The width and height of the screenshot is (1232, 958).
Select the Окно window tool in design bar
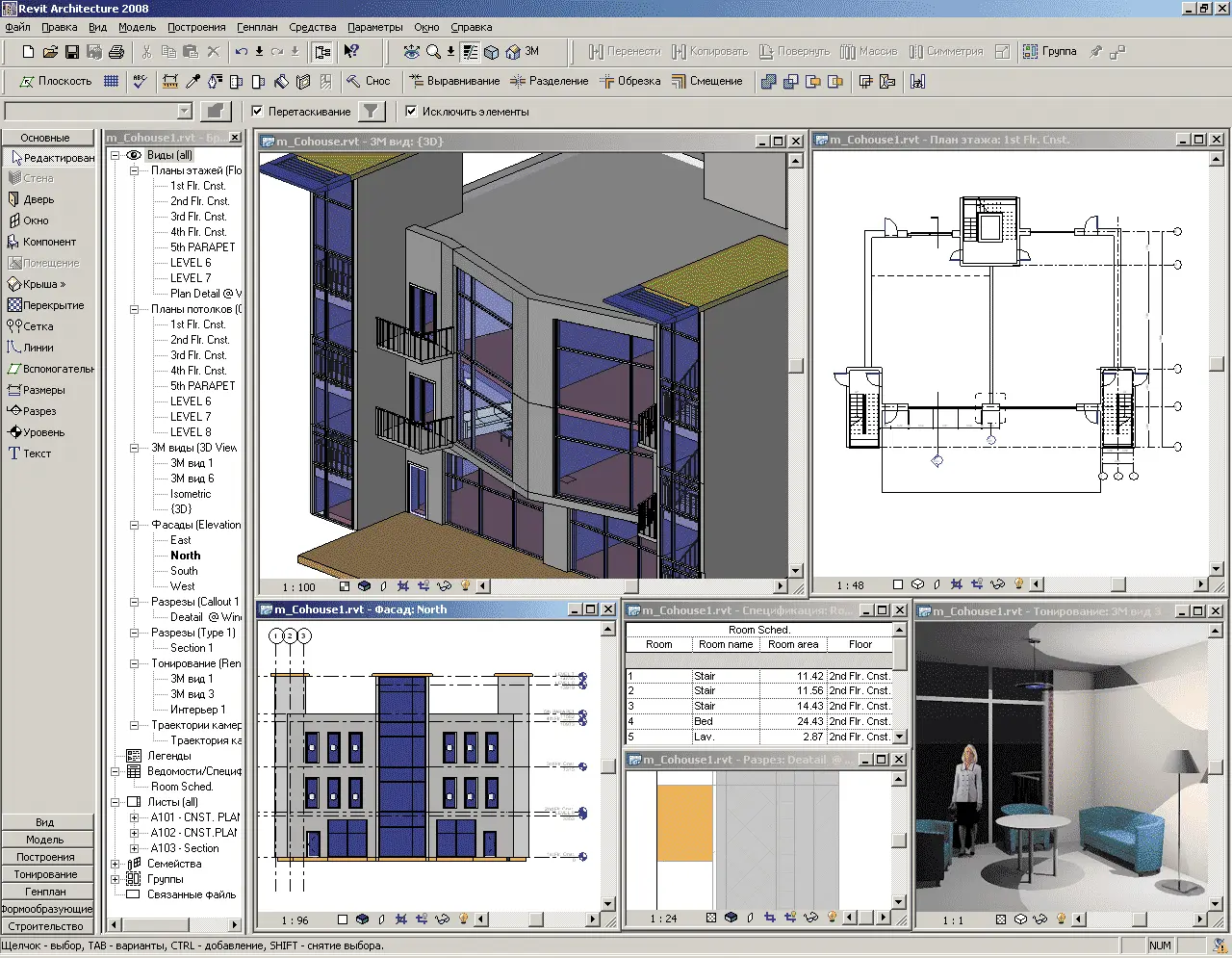click(x=29, y=220)
